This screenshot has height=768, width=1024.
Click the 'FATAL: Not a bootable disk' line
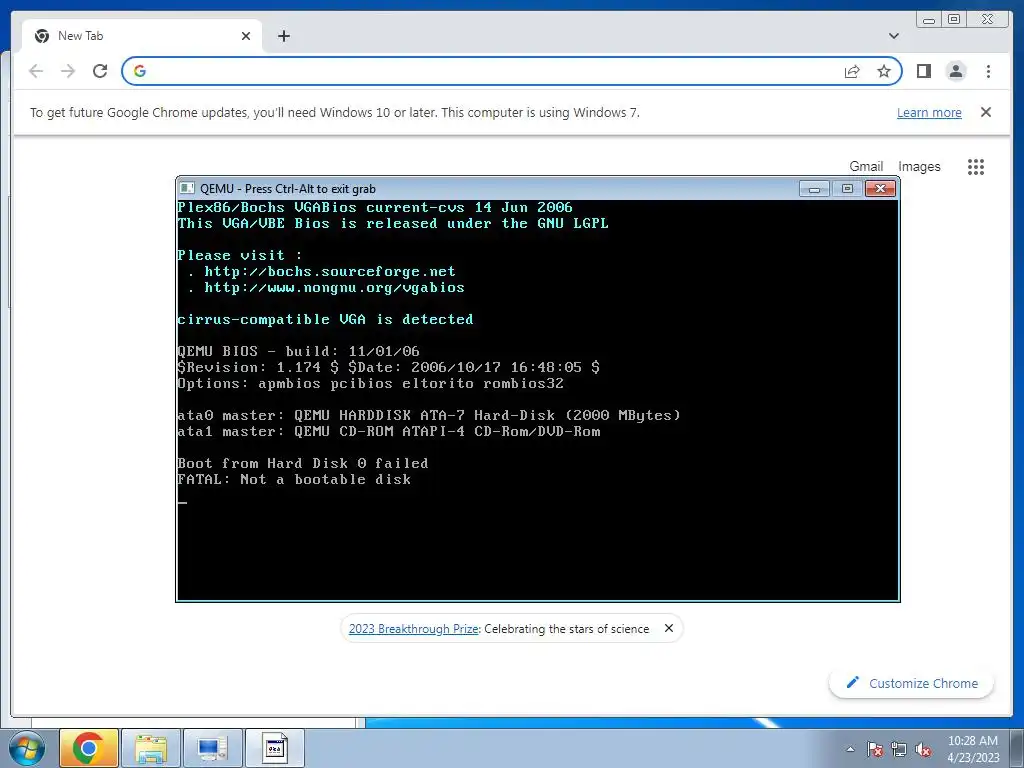[x=295, y=479]
